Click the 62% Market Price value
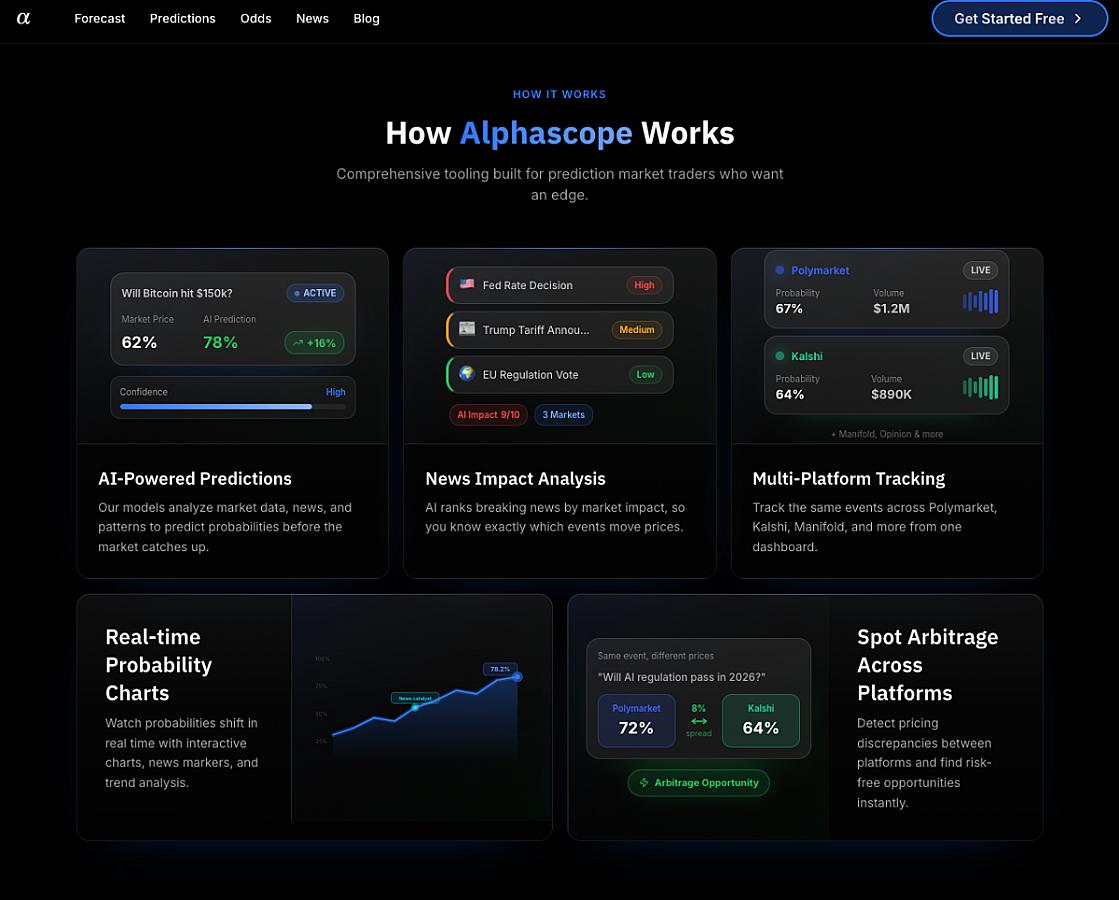This screenshot has width=1119, height=900. click(x=139, y=343)
